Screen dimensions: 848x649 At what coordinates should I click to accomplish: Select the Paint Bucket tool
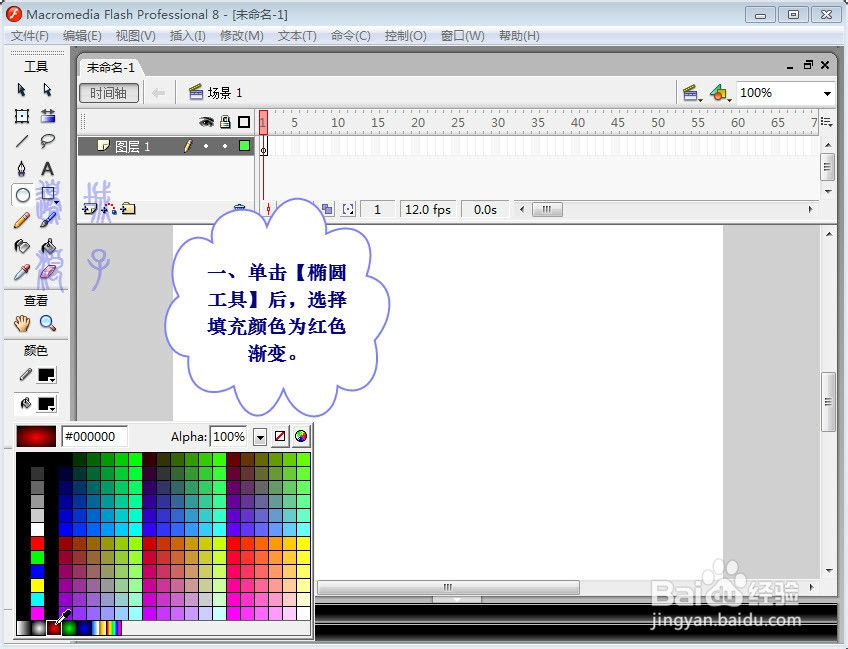pos(48,247)
